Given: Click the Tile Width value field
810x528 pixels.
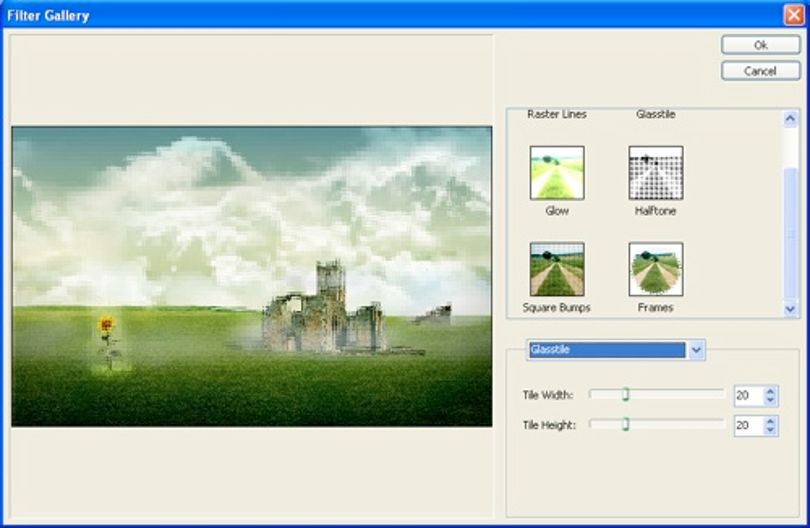Looking at the screenshot, I should pyautogui.click(x=749, y=396).
